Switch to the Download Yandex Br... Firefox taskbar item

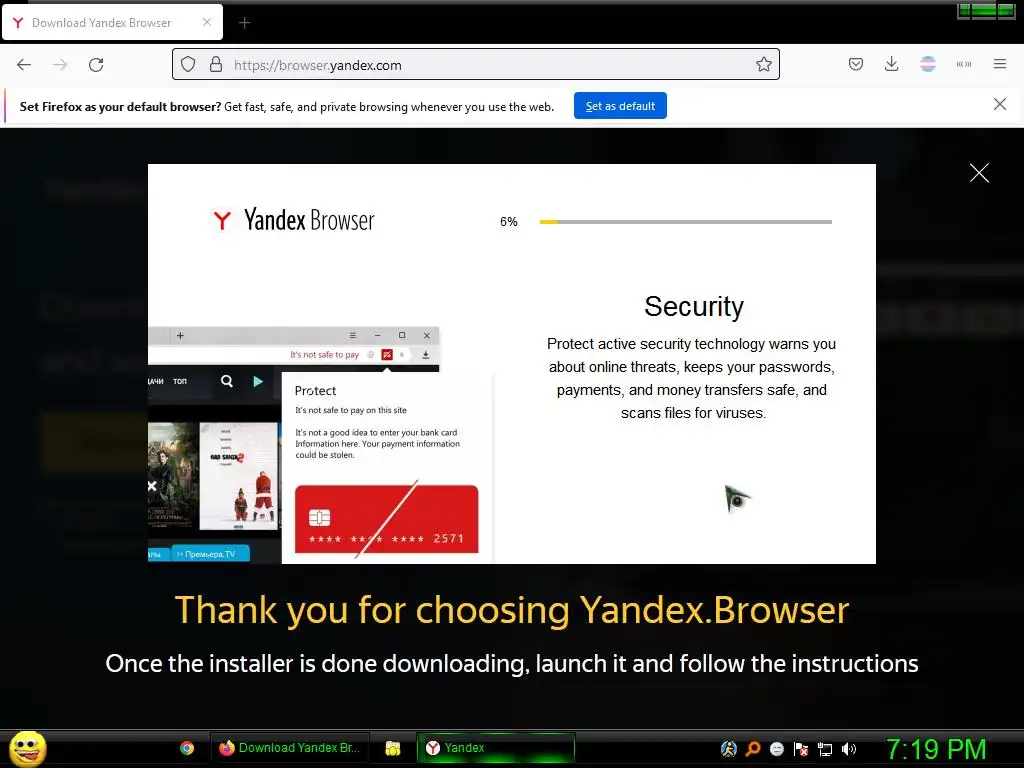(x=289, y=748)
